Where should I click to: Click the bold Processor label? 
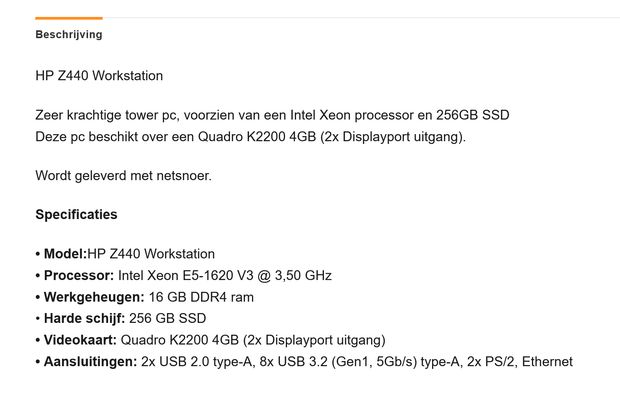click(x=78, y=275)
